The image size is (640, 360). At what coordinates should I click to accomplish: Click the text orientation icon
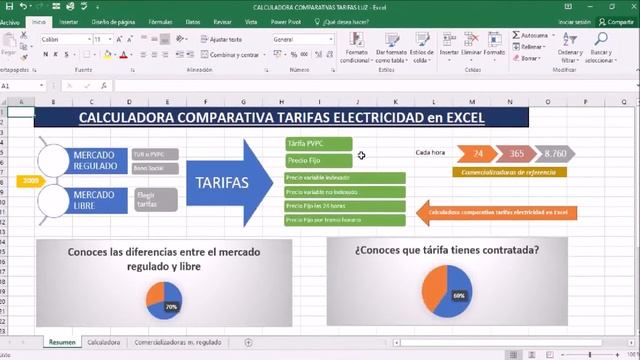pyautogui.click(x=180, y=39)
